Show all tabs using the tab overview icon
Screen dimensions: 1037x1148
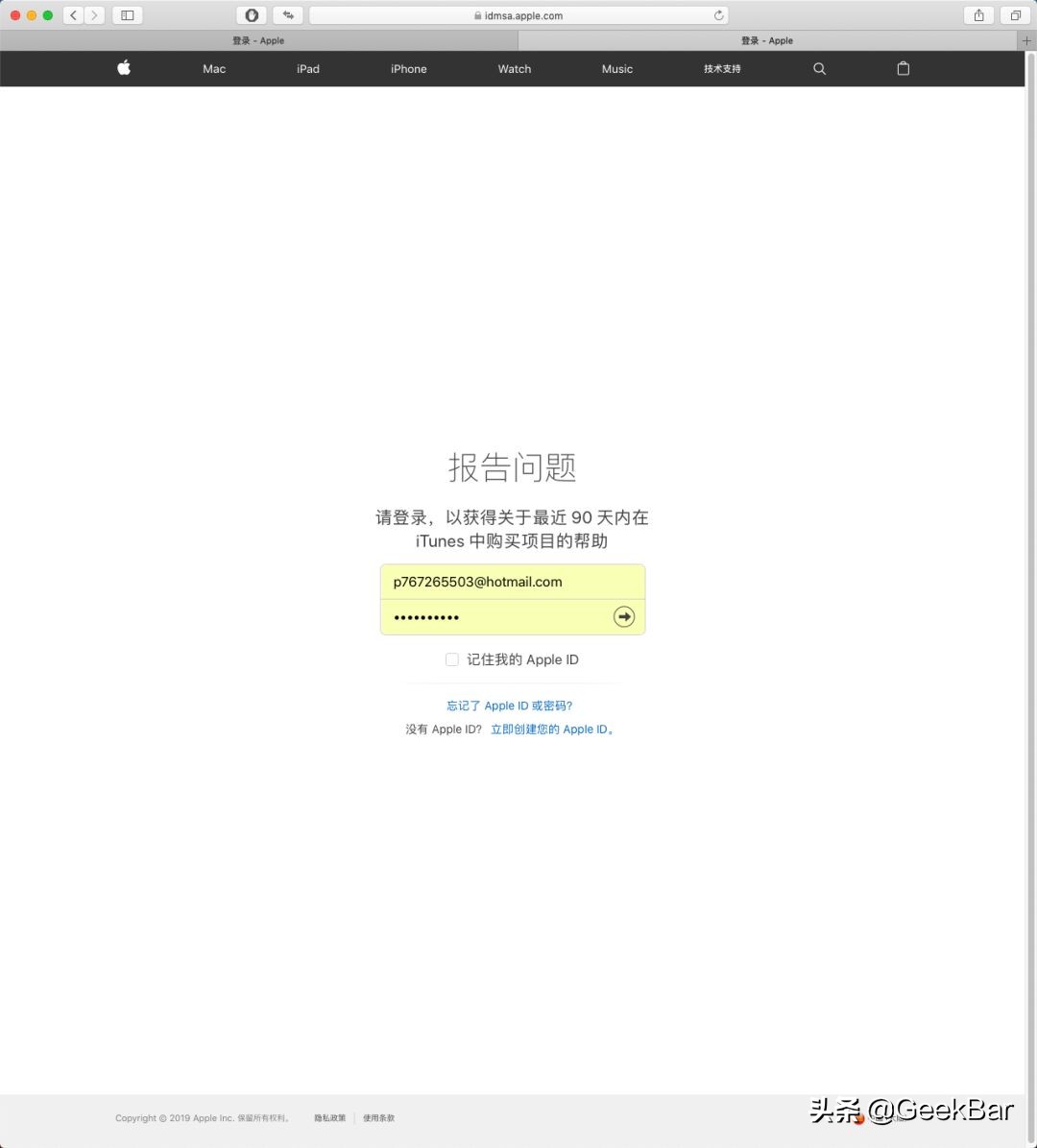click(1015, 14)
